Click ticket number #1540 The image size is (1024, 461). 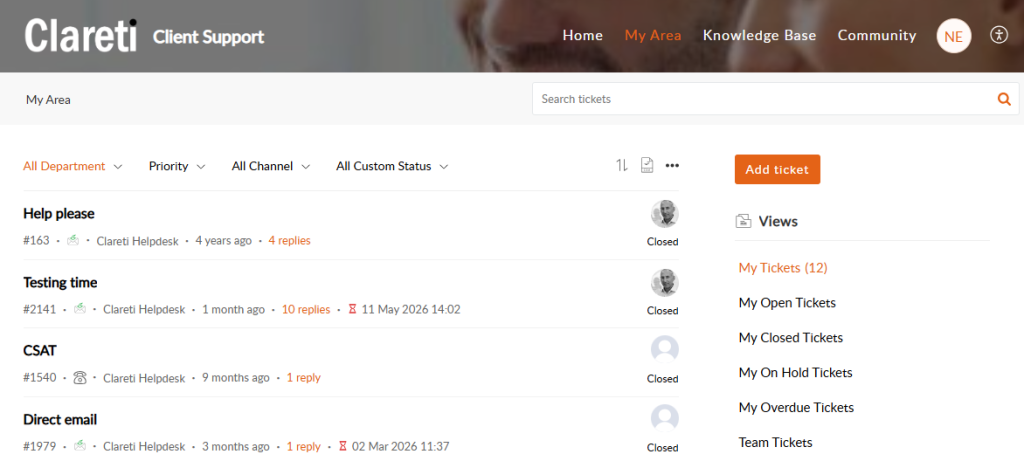pyautogui.click(x=39, y=377)
